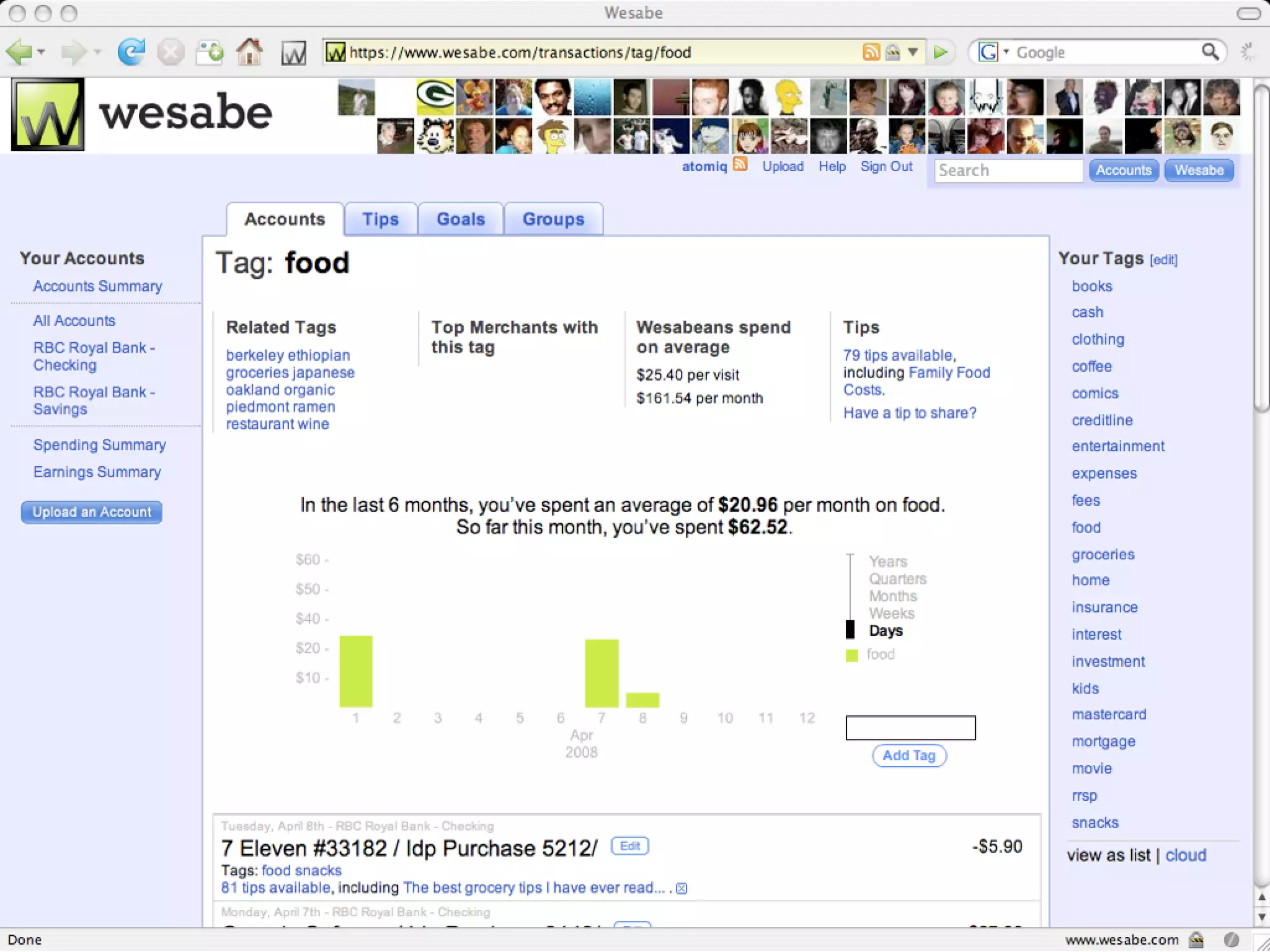Open the mastercard tag
Viewport: 1270px width, 952px height.
click(x=1109, y=715)
